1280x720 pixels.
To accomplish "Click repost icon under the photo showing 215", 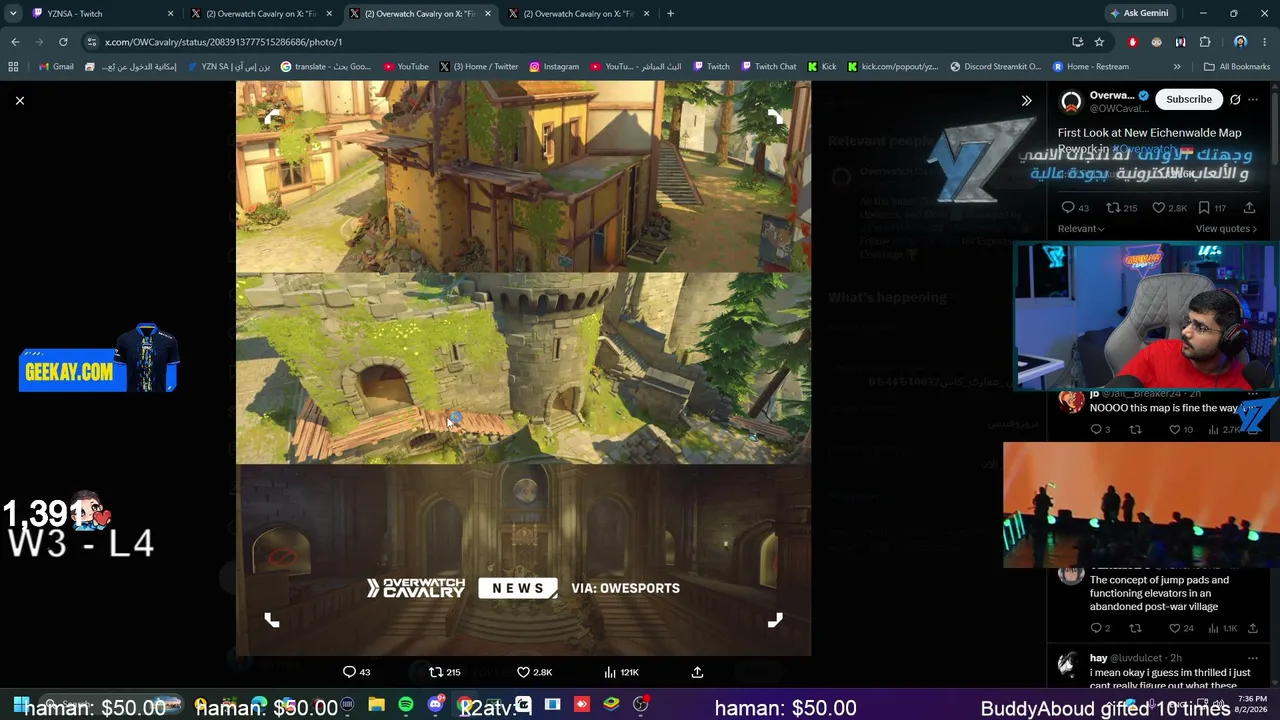I will 444,672.
